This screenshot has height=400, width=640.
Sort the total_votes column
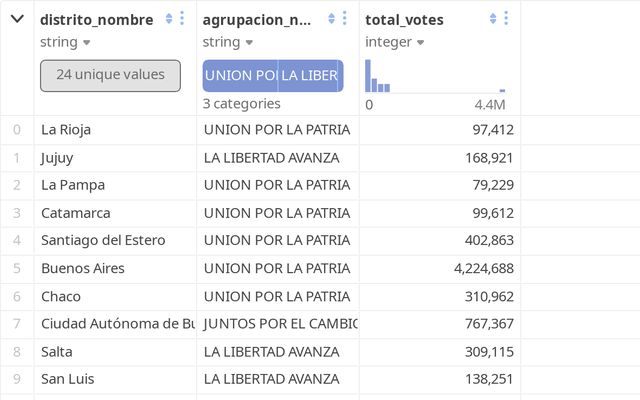(x=493, y=19)
